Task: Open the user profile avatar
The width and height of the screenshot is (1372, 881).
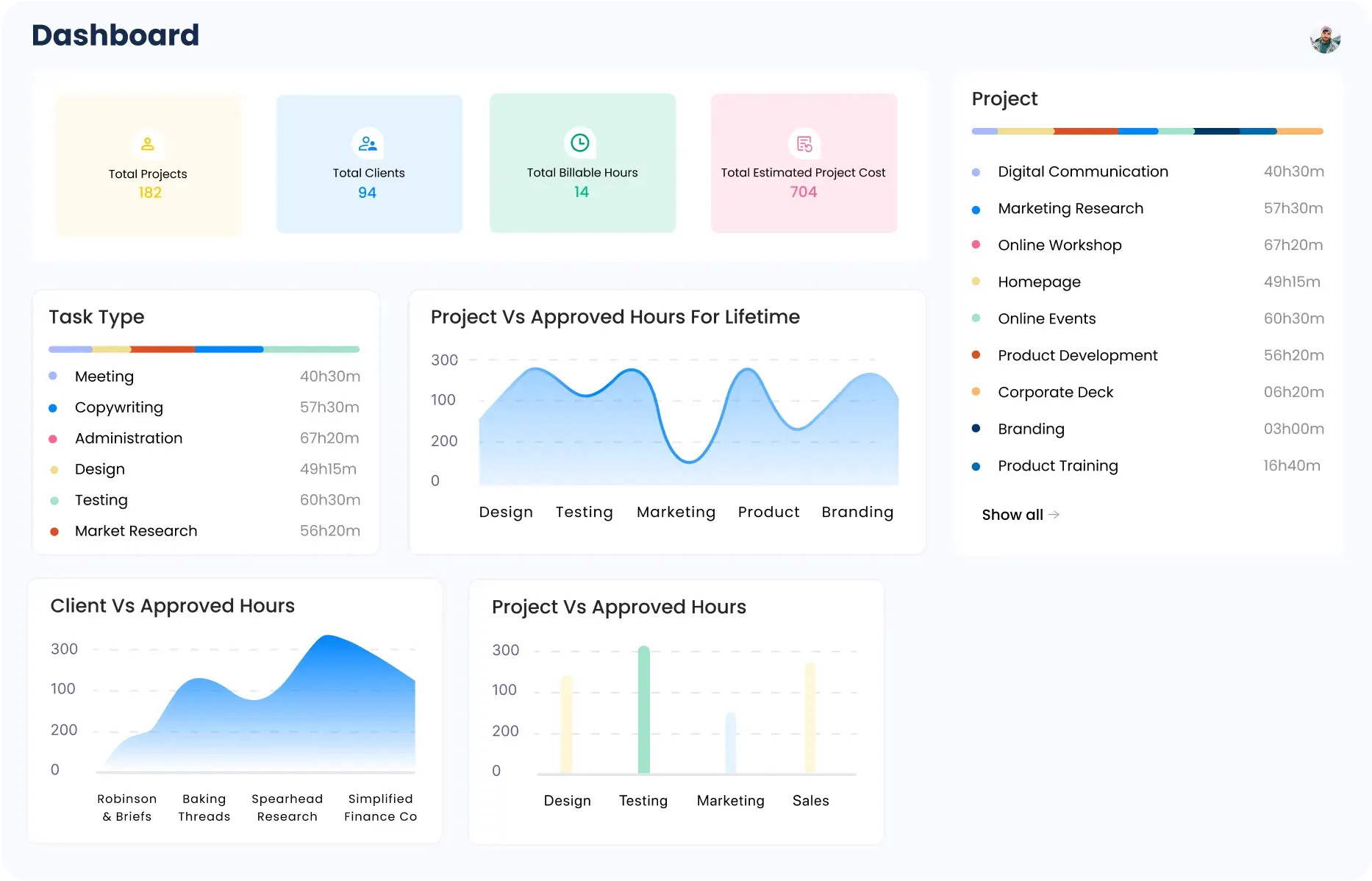Action: pyautogui.click(x=1325, y=39)
